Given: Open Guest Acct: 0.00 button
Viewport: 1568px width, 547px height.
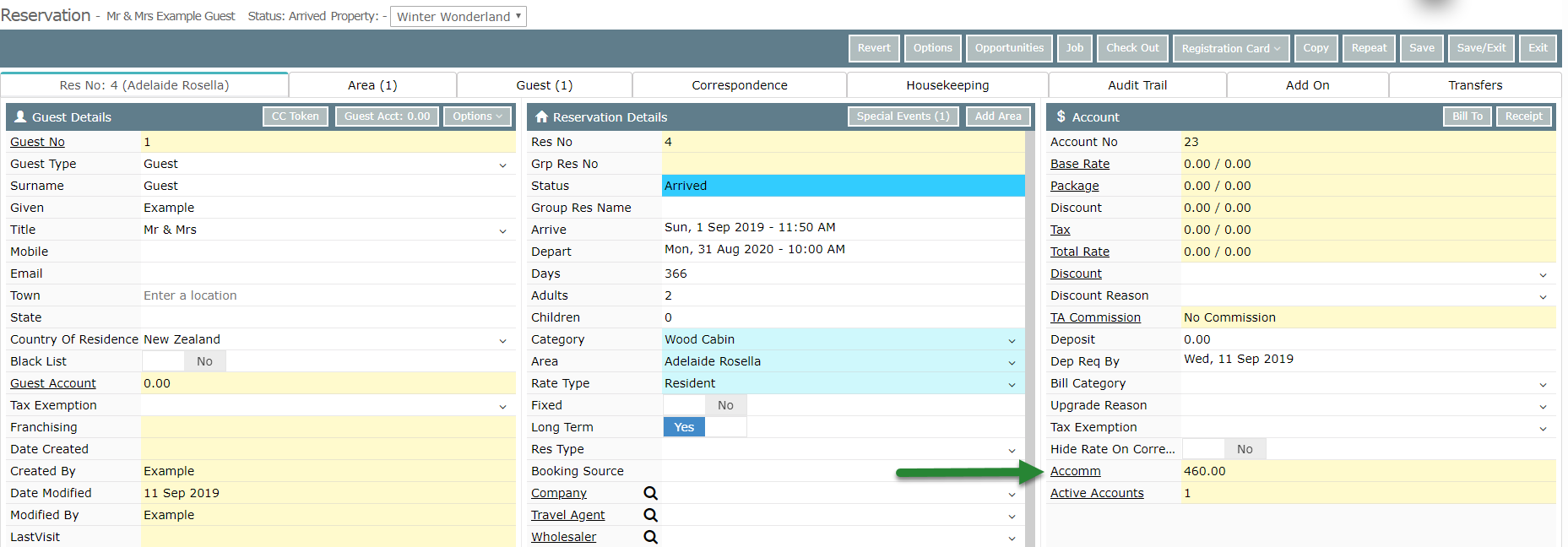Looking at the screenshot, I should coord(387,116).
